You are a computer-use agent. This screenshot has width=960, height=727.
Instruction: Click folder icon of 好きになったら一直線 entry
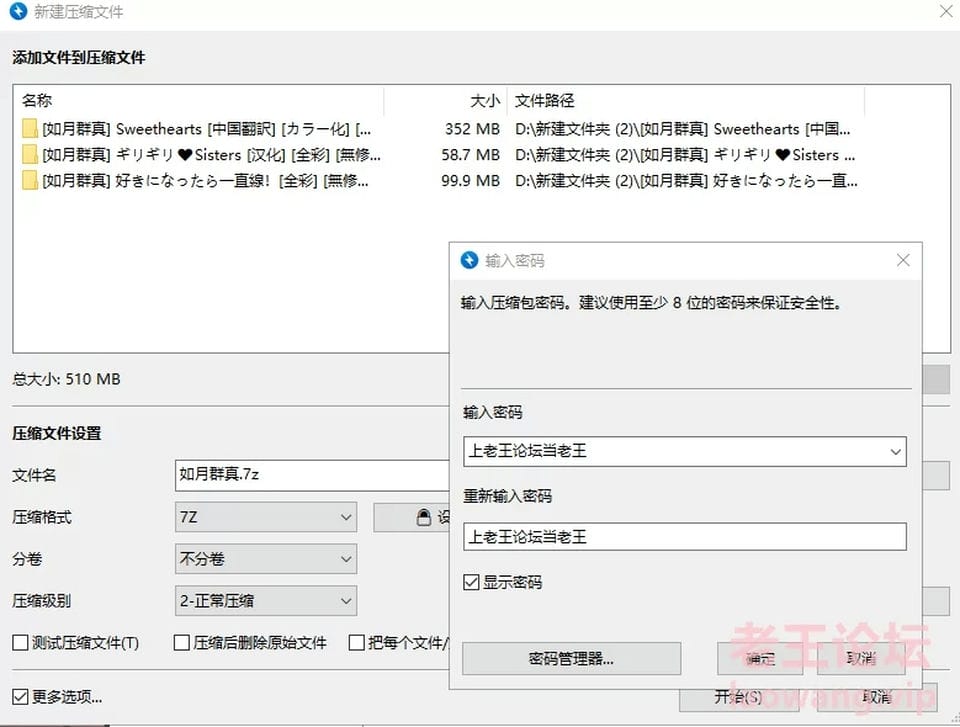point(29,180)
